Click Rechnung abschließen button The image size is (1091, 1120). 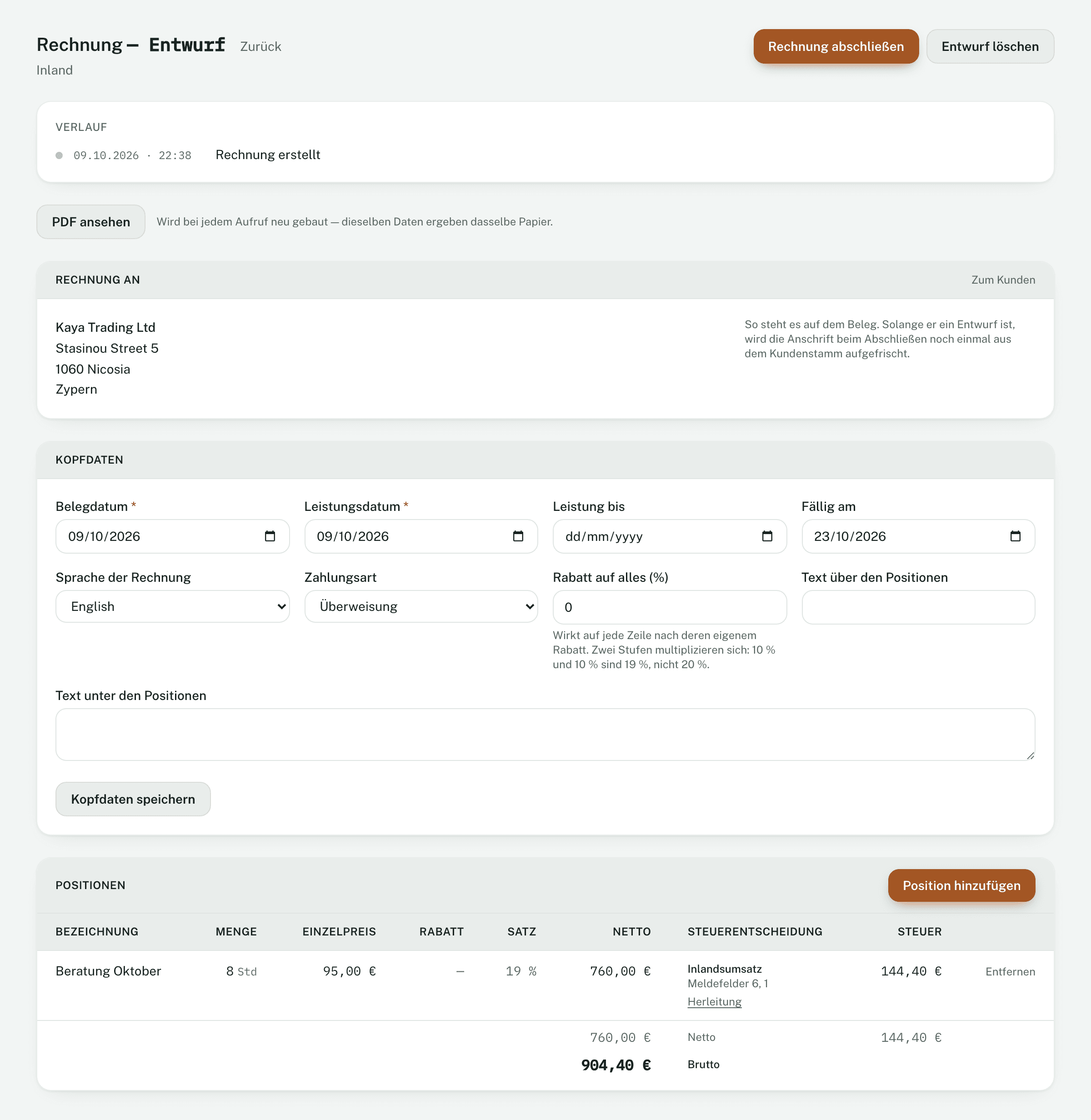pos(836,46)
